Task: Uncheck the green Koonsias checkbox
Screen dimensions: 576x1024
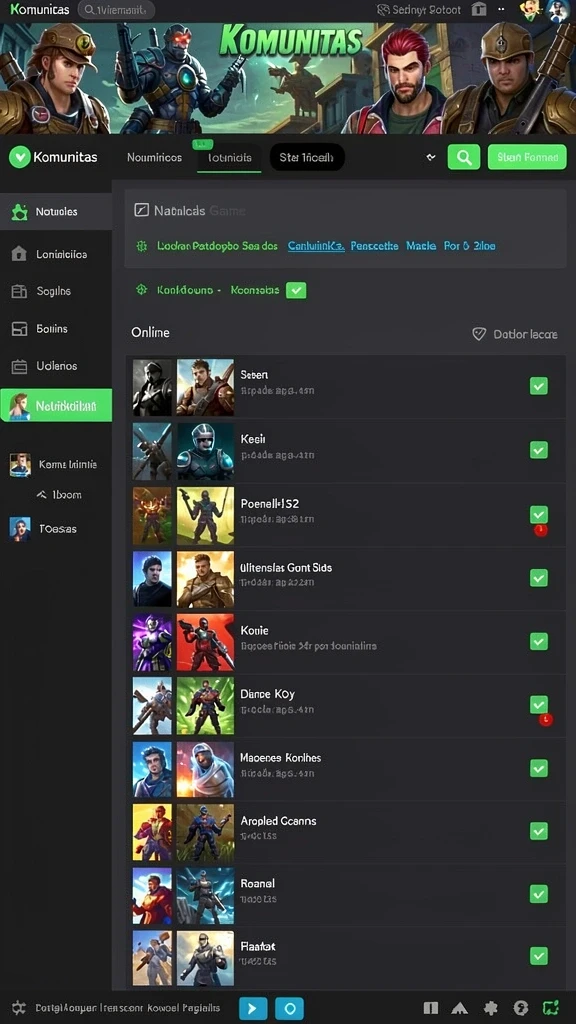Action: tap(296, 290)
